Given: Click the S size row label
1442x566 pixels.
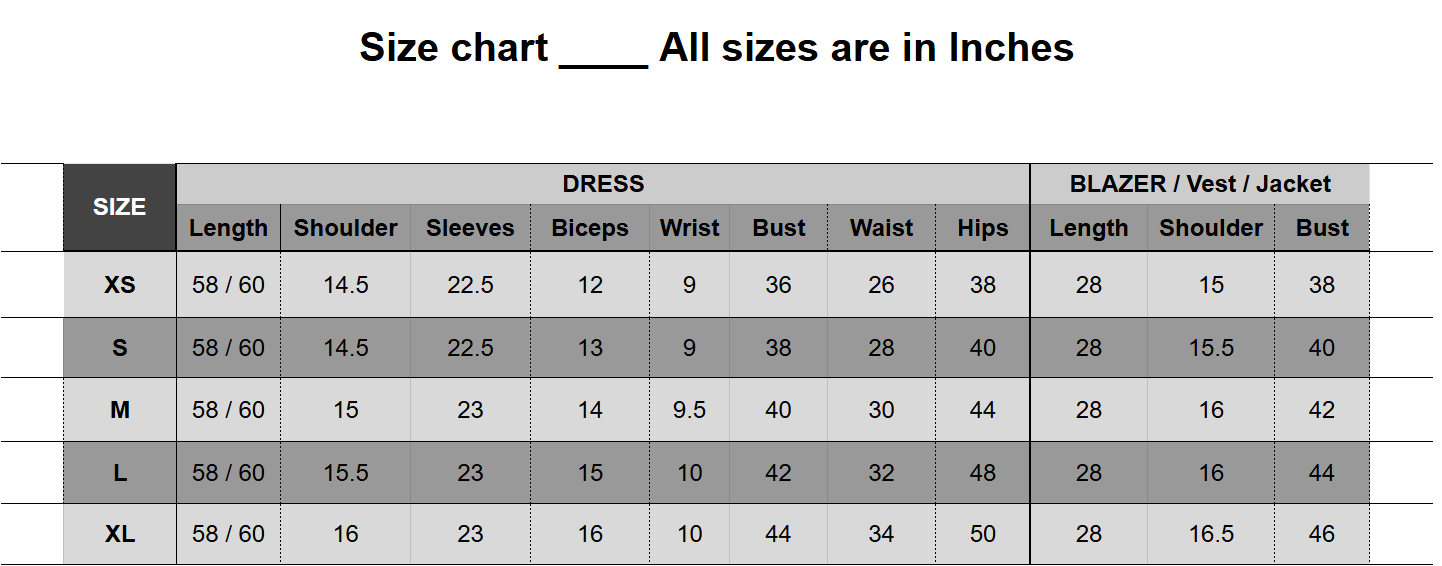Looking at the screenshot, I should [x=120, y=348].
